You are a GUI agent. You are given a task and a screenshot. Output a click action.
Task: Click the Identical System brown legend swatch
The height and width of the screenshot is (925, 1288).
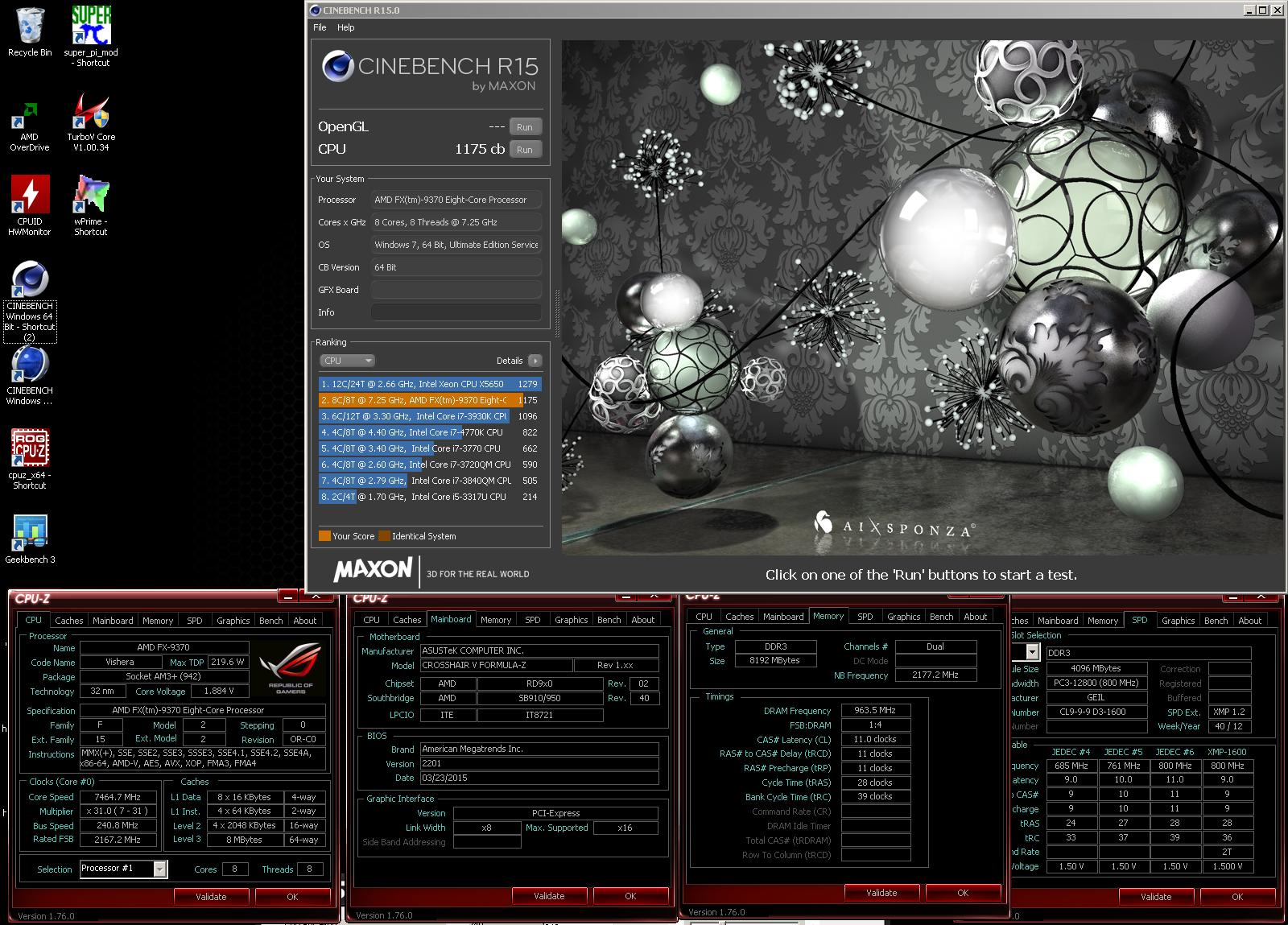point(384,536)
